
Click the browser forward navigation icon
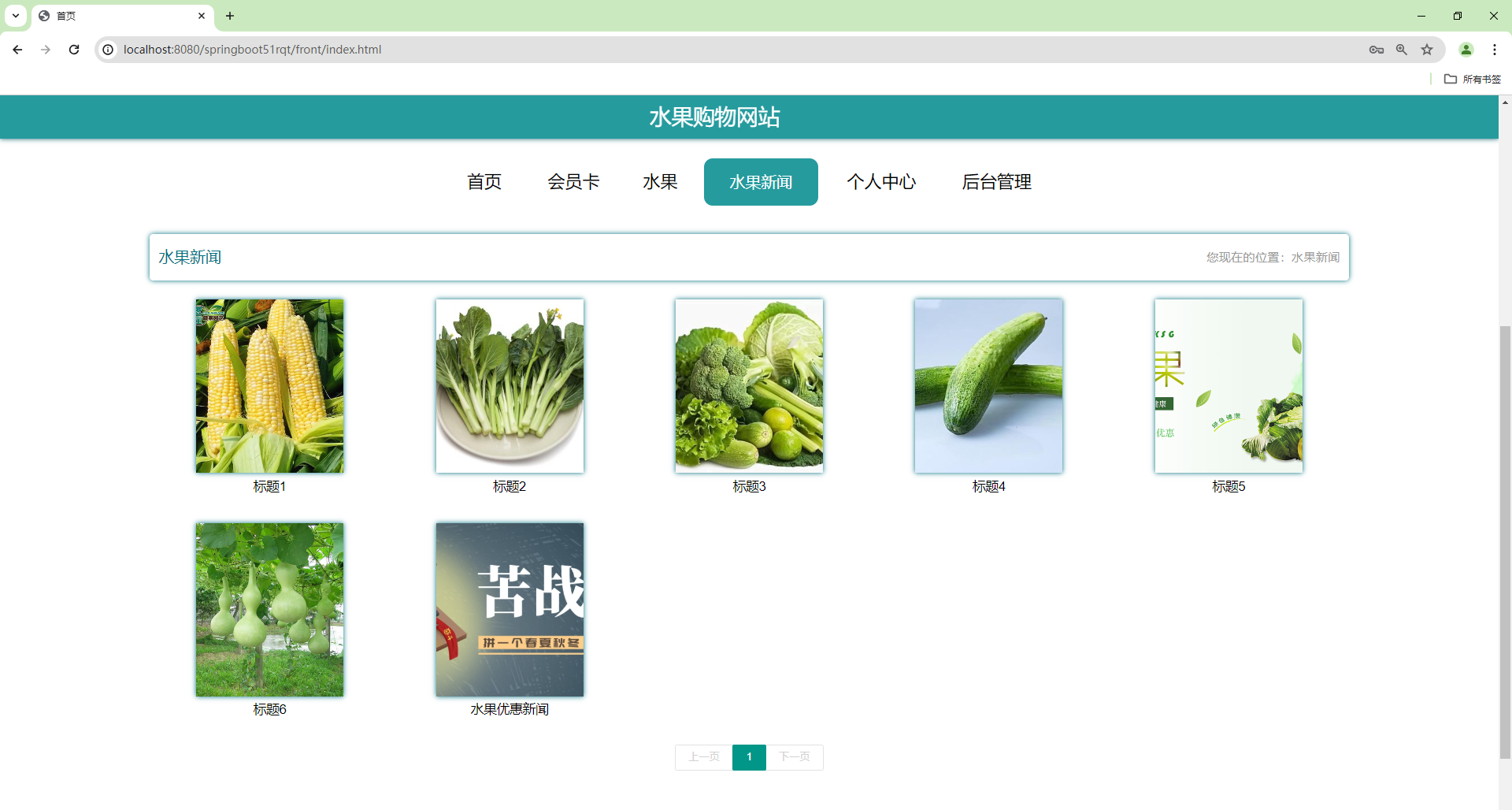(x=46, y=49)
